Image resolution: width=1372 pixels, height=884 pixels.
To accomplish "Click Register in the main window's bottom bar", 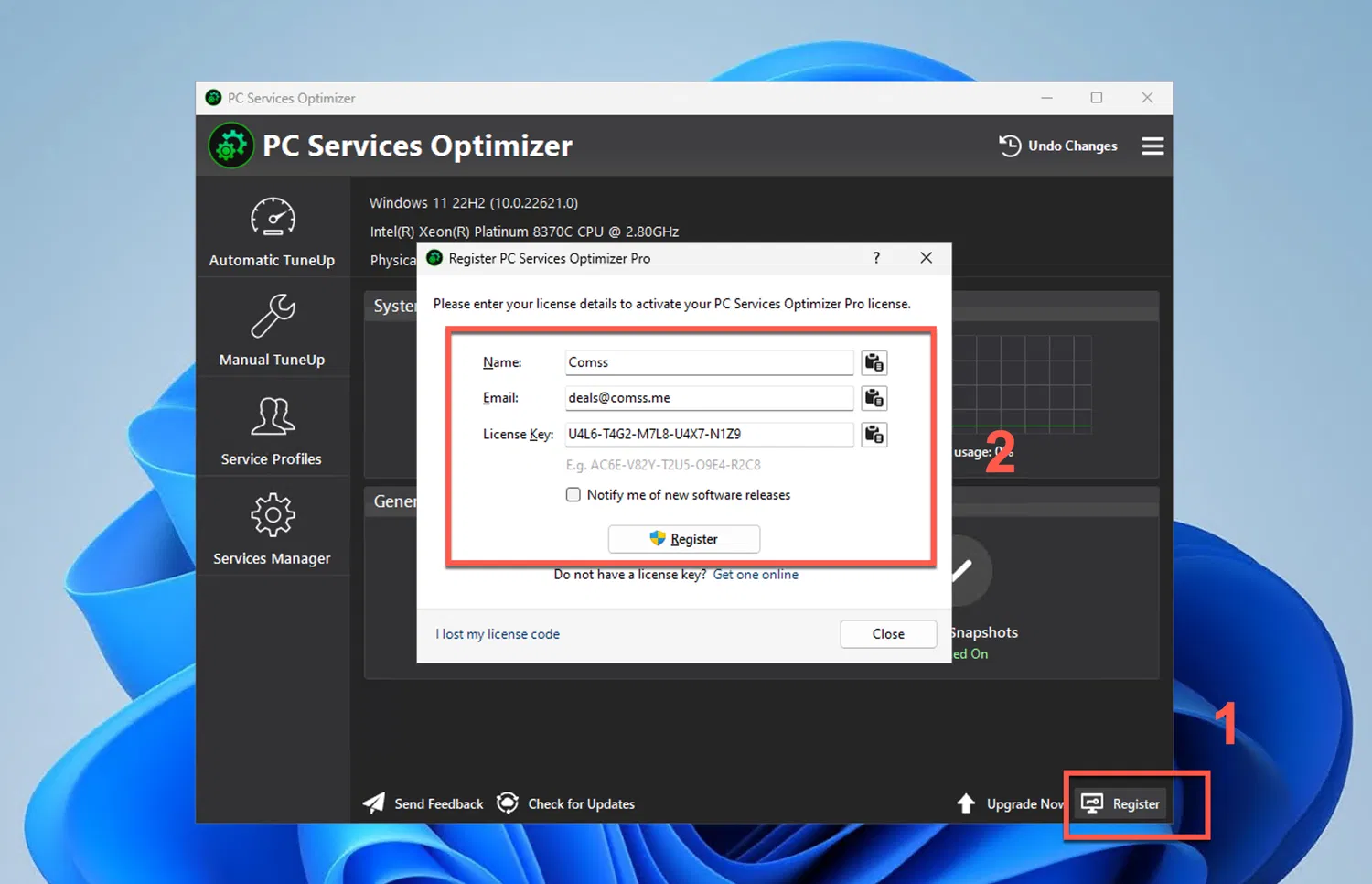I will point(1121,803).
